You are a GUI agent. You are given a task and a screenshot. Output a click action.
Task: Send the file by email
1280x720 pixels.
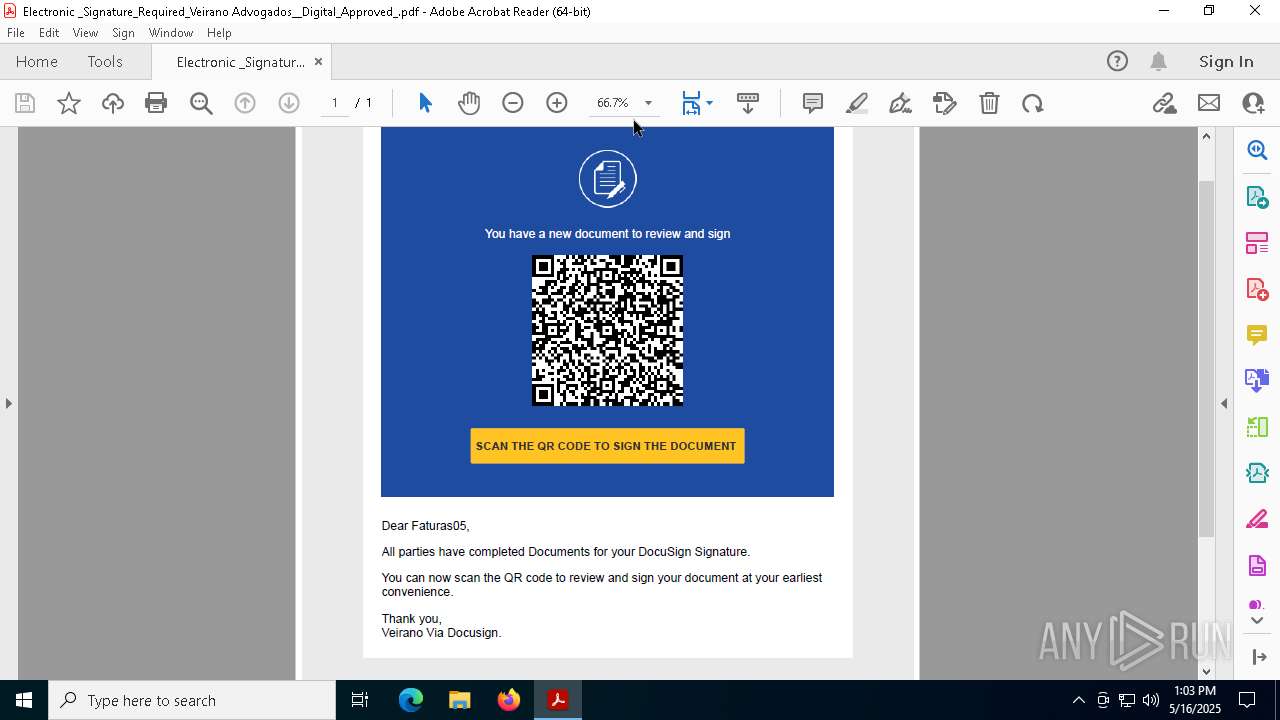tap(1209, 103)
